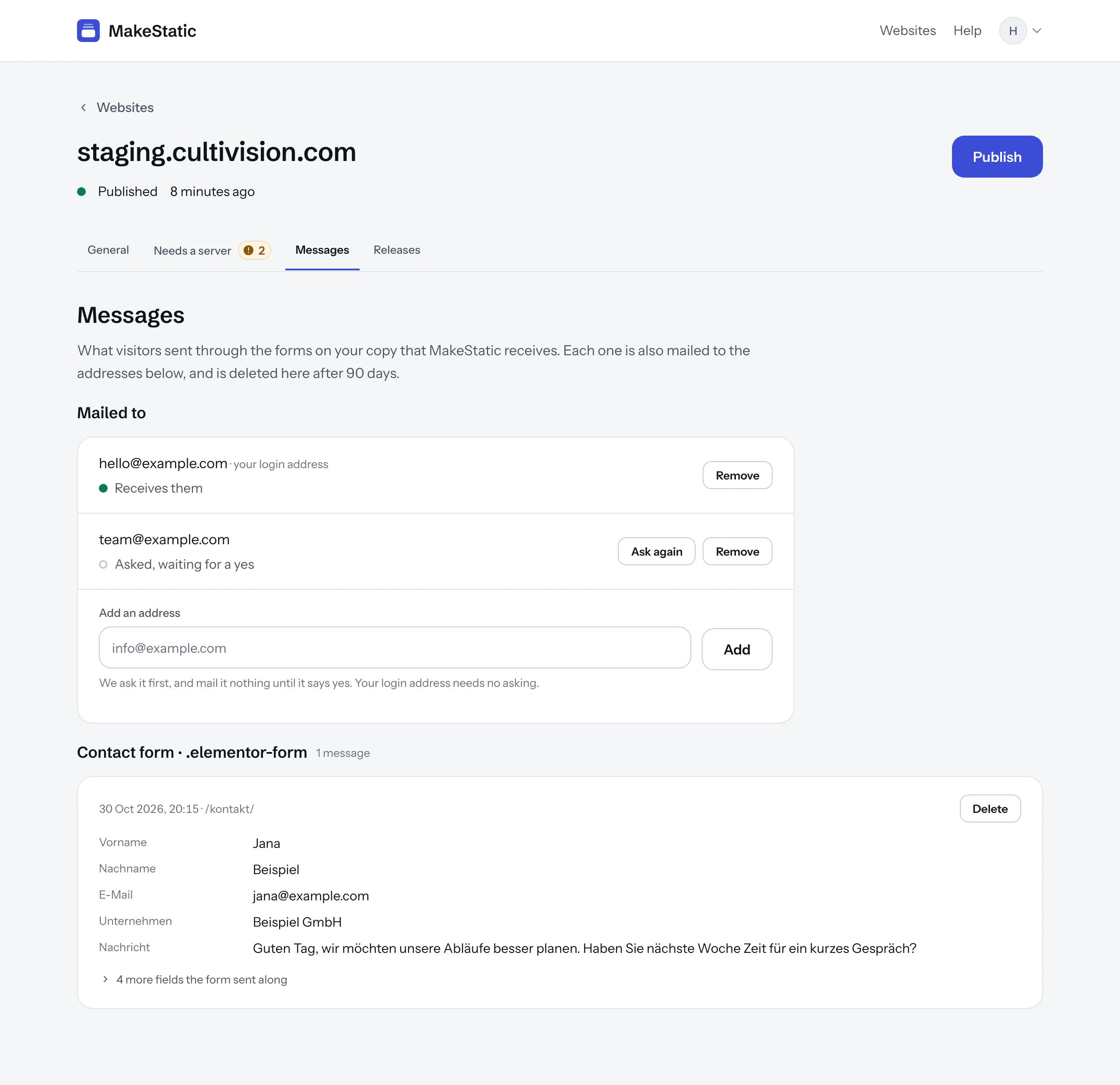The height and width of the screenshot is (1085, 1120).
Task: Open the Websites breadcrumb link
Action: (125, 108)
